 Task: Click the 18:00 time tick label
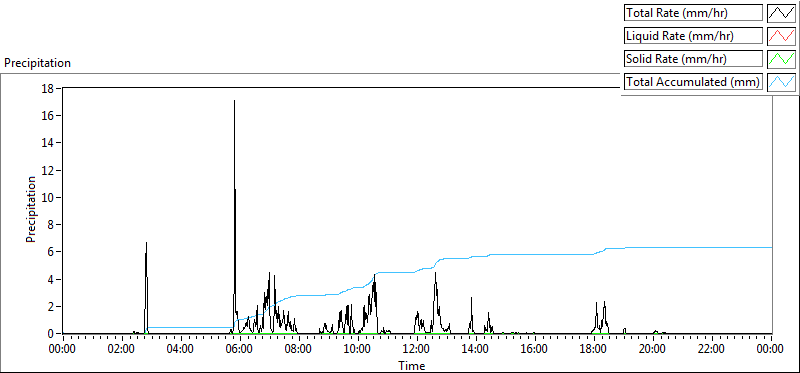pos(594,350)
